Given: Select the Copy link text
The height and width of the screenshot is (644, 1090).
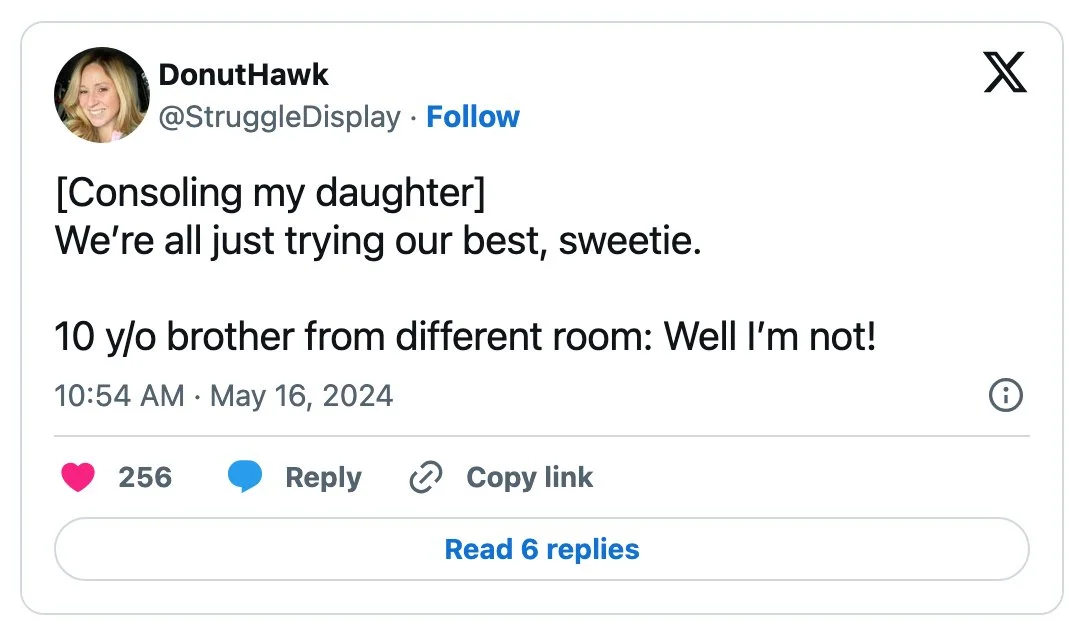Looking at the screenshot, I should [529, 478].
